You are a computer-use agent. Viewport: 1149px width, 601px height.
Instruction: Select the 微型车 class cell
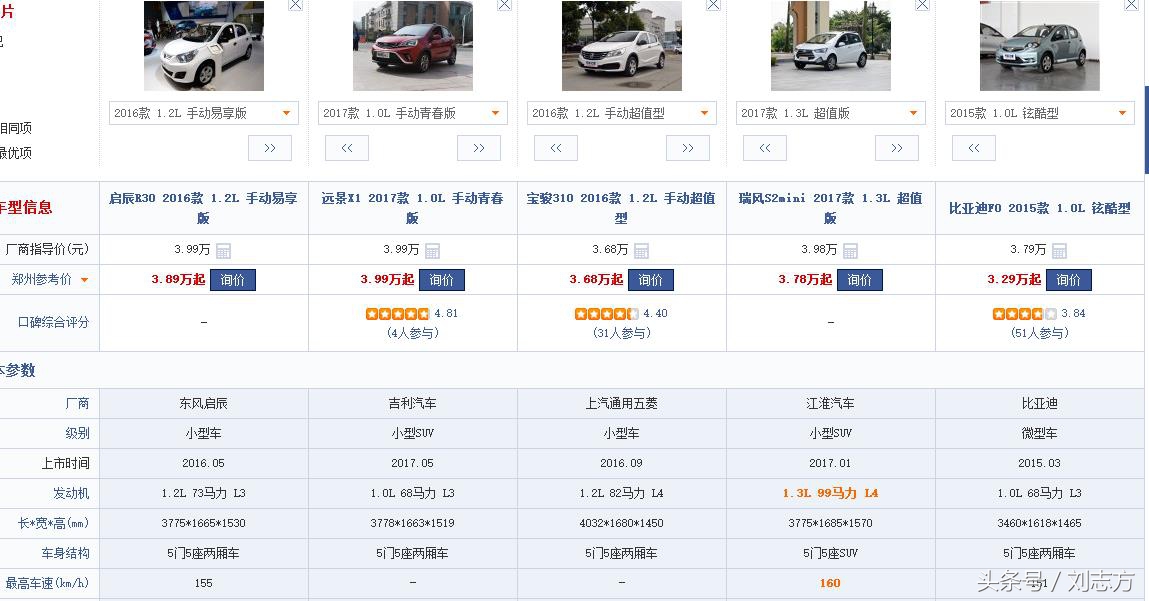pos(1040,433)
